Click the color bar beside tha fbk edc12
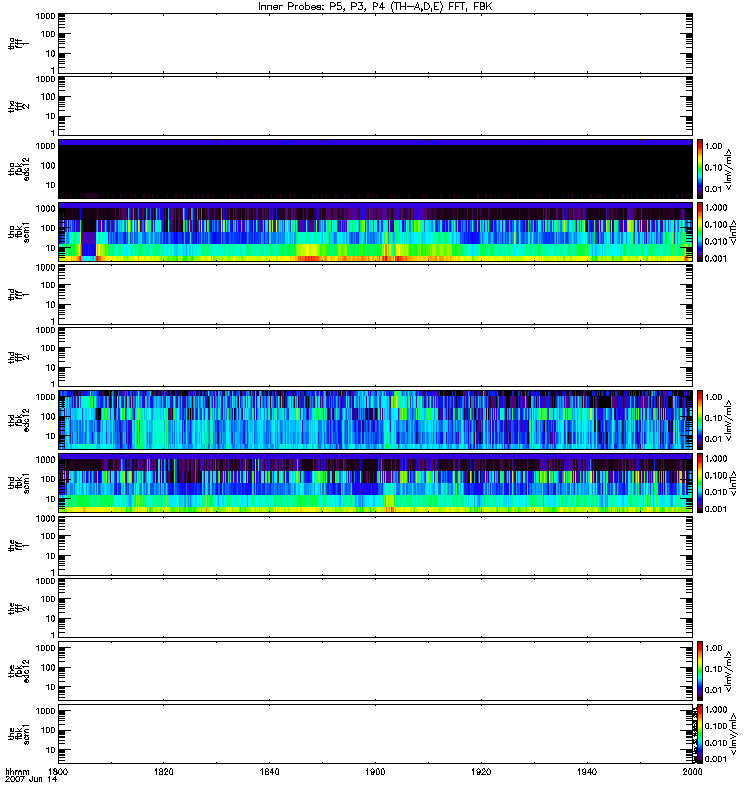Screen dimensions: 750x800 pyautogui.click(x=700, y=169)
